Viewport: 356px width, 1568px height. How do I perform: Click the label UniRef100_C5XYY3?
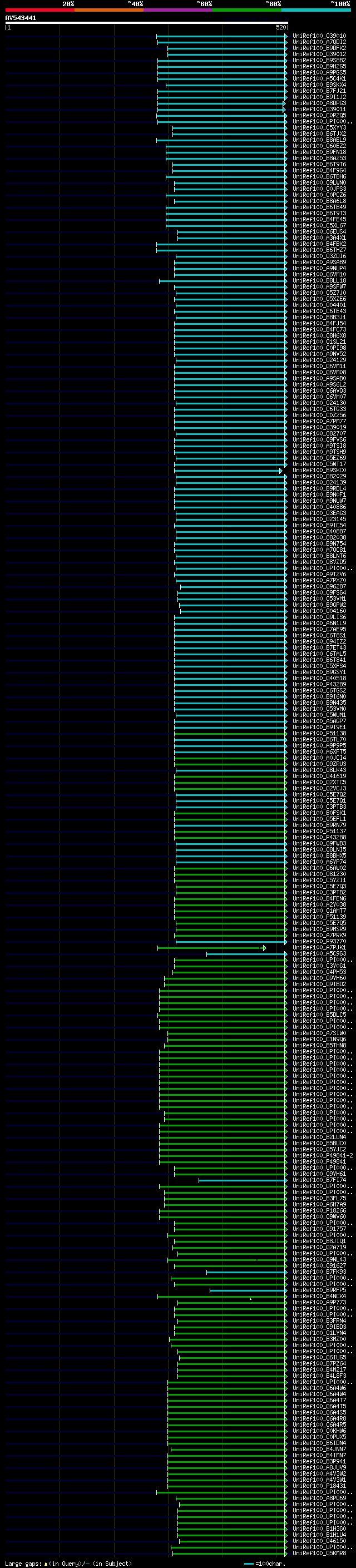pos(319,128)
